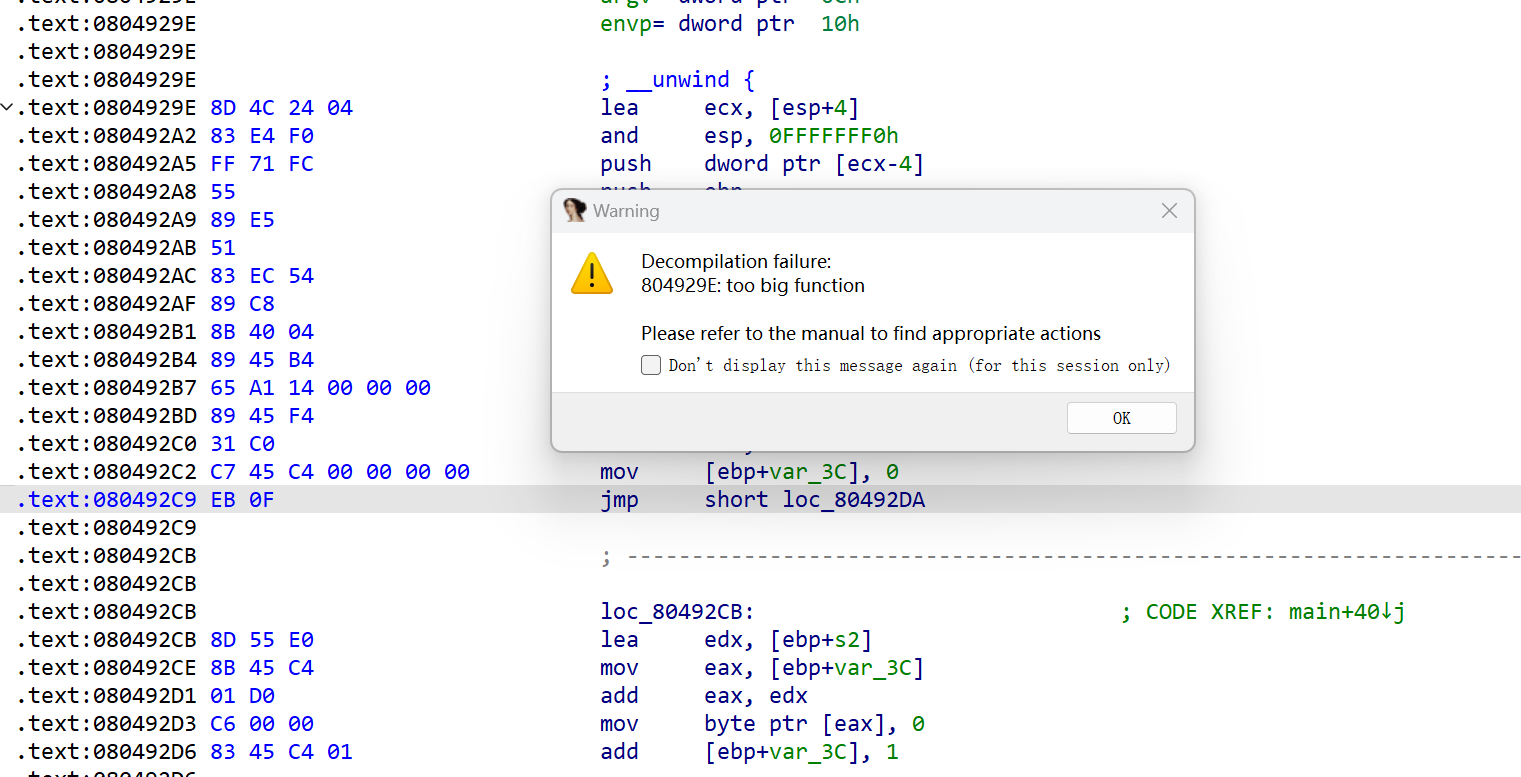Click the push dword ptr [ecx-4] instruction

[x=762, y=163]
